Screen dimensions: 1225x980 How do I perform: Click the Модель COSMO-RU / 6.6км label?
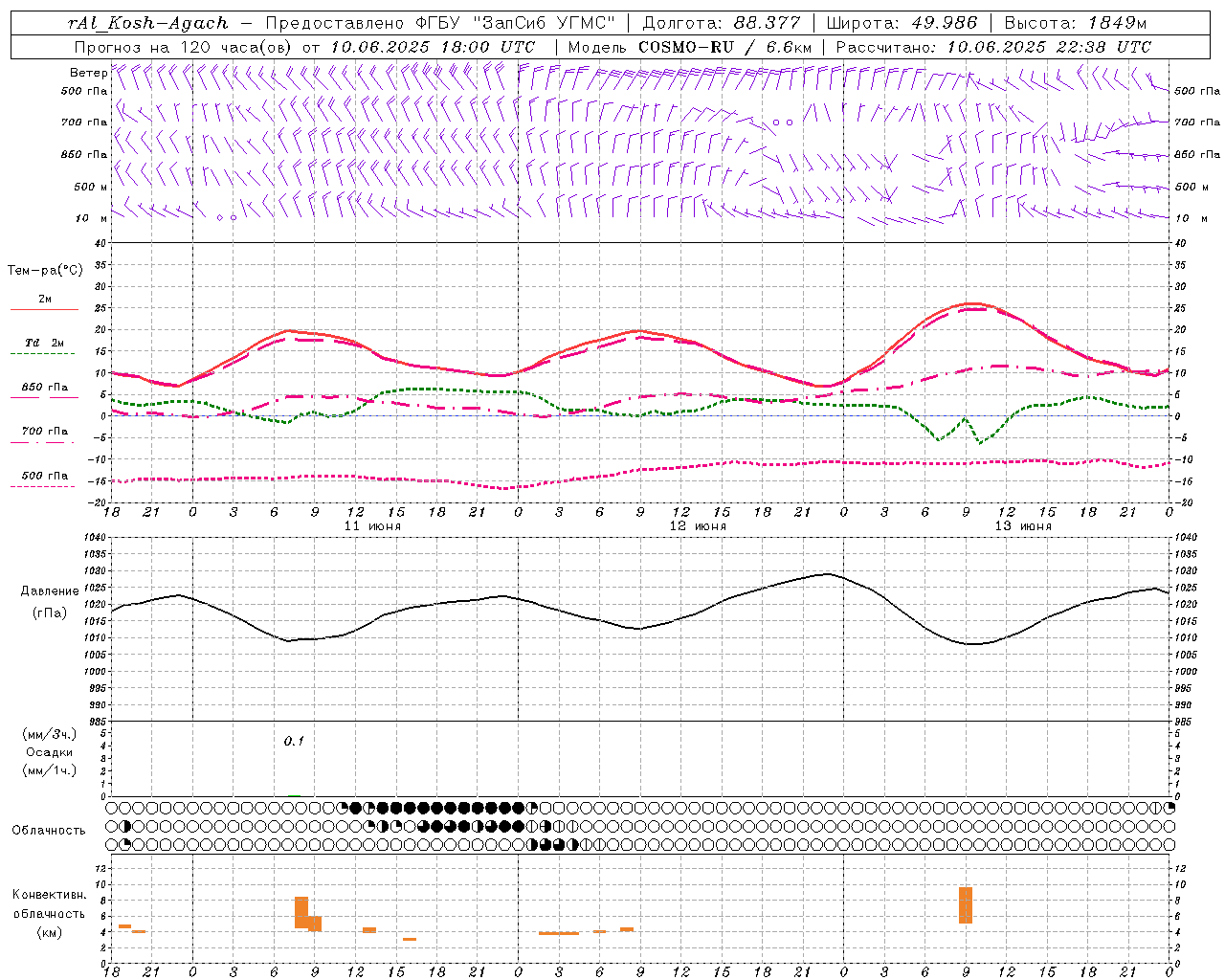point(690,47)
